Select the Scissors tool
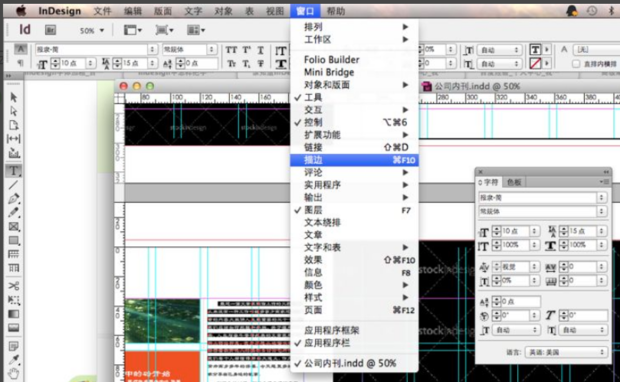The image size is (620, 382). point(13,286)
